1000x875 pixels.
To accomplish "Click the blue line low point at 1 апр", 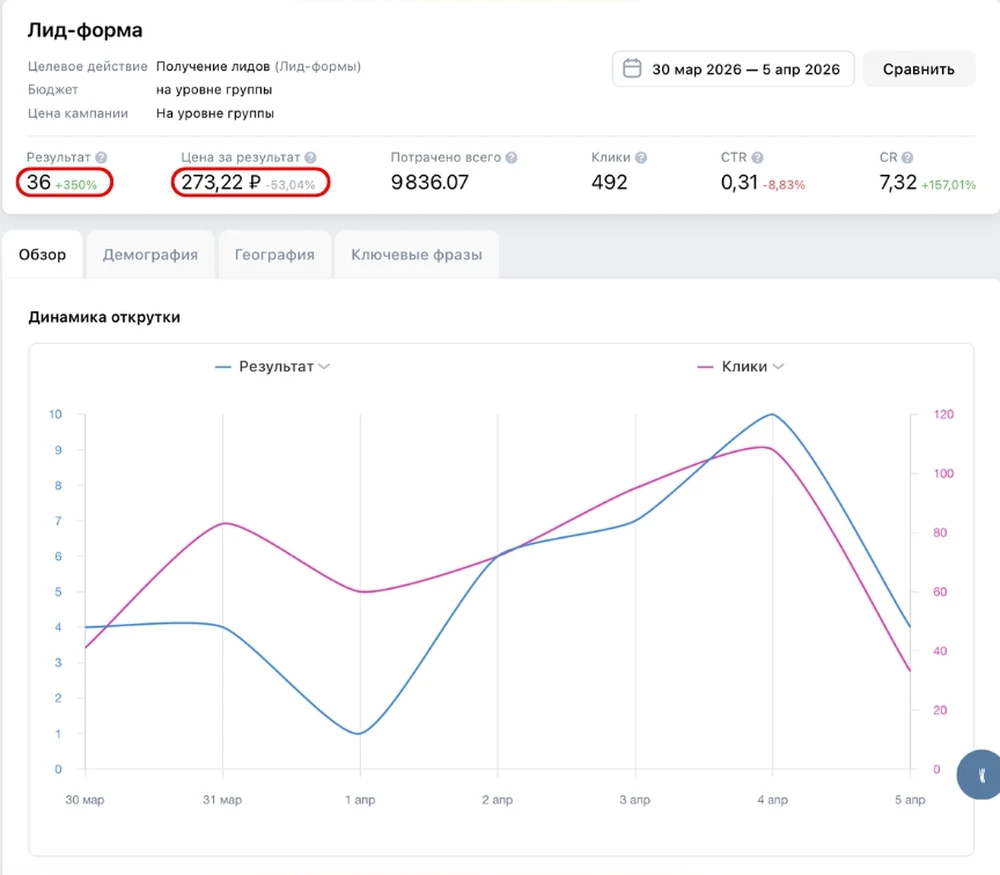I will pyautogui.click(x=359, y=733).
